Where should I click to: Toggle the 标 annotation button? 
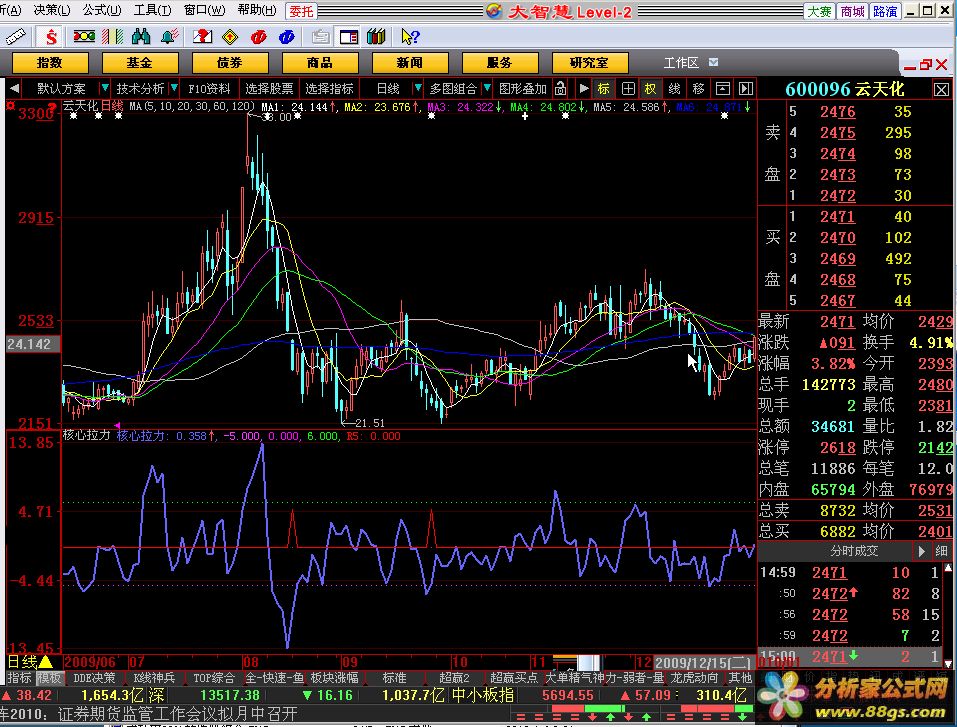pos(604,89)
